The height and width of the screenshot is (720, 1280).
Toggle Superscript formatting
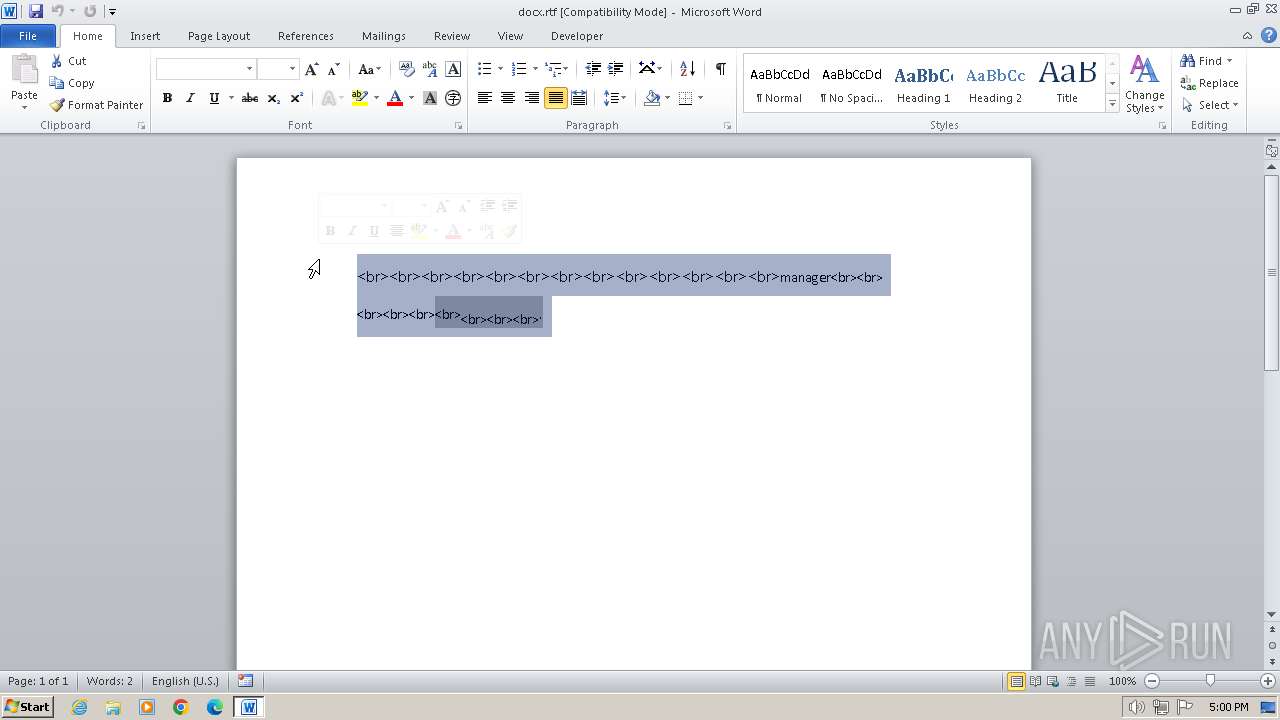pos(297,98)
